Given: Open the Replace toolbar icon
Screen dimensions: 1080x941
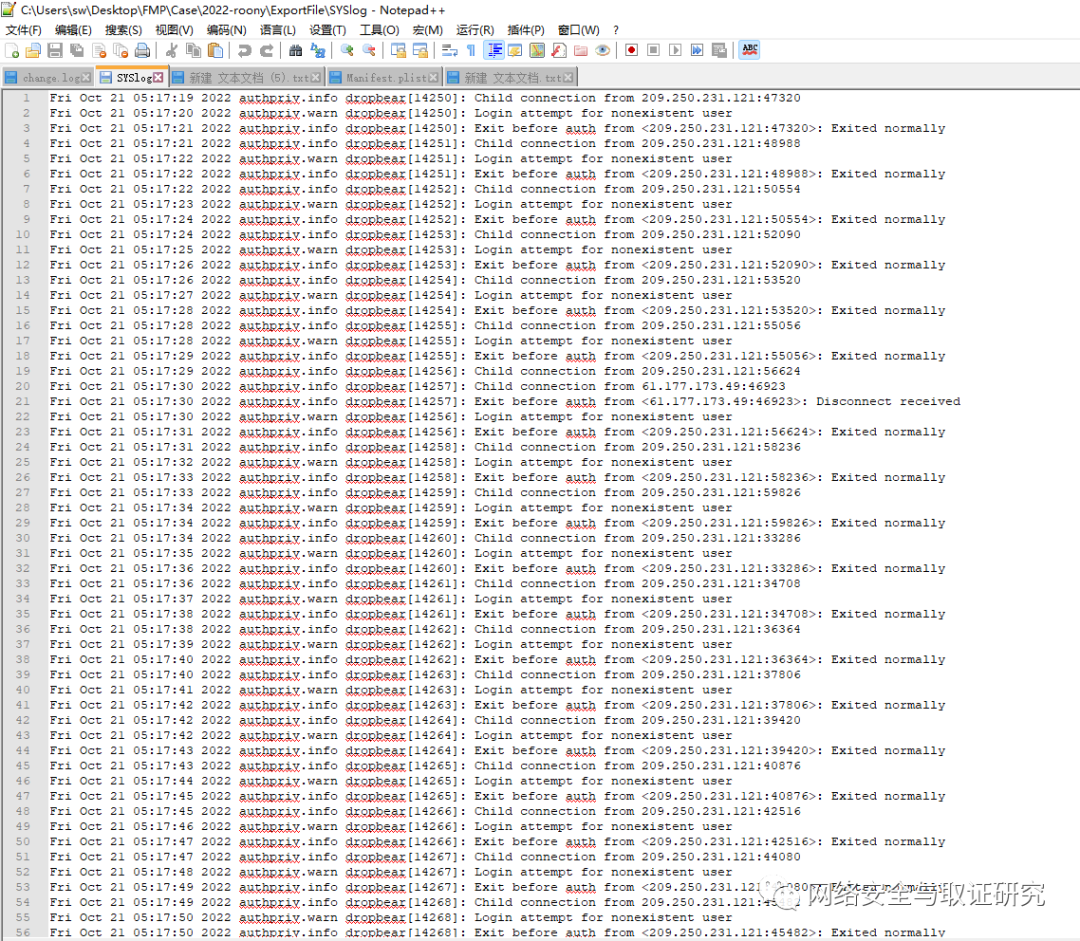Looking at the screenshot, I should point(318,50).
